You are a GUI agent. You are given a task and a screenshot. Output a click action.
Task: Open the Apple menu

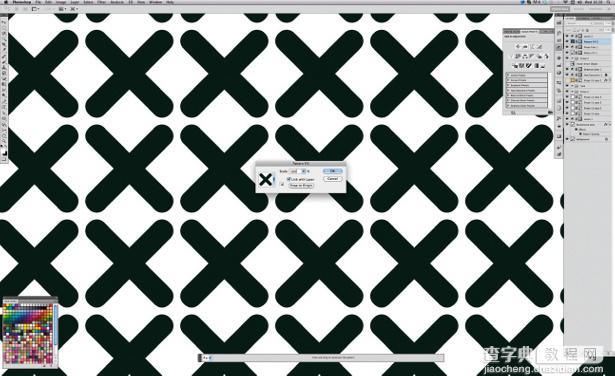[6, 2]
